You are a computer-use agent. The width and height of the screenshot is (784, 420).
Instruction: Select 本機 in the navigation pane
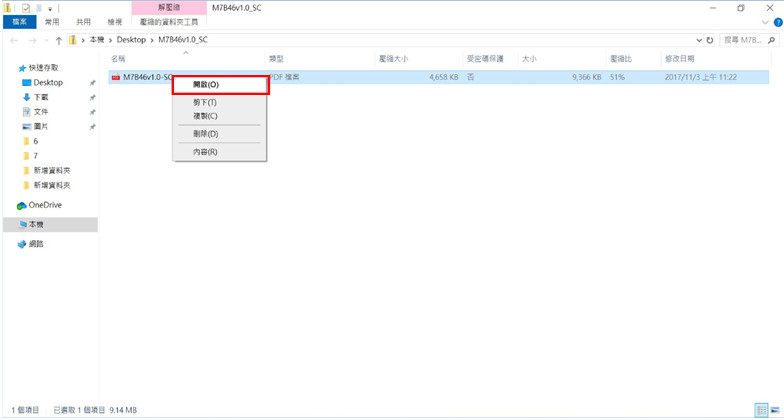click(x=36, y=225)
